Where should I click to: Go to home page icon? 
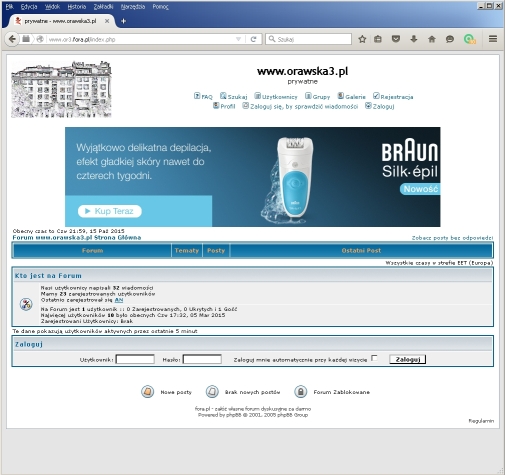click(x=432, y=39)
